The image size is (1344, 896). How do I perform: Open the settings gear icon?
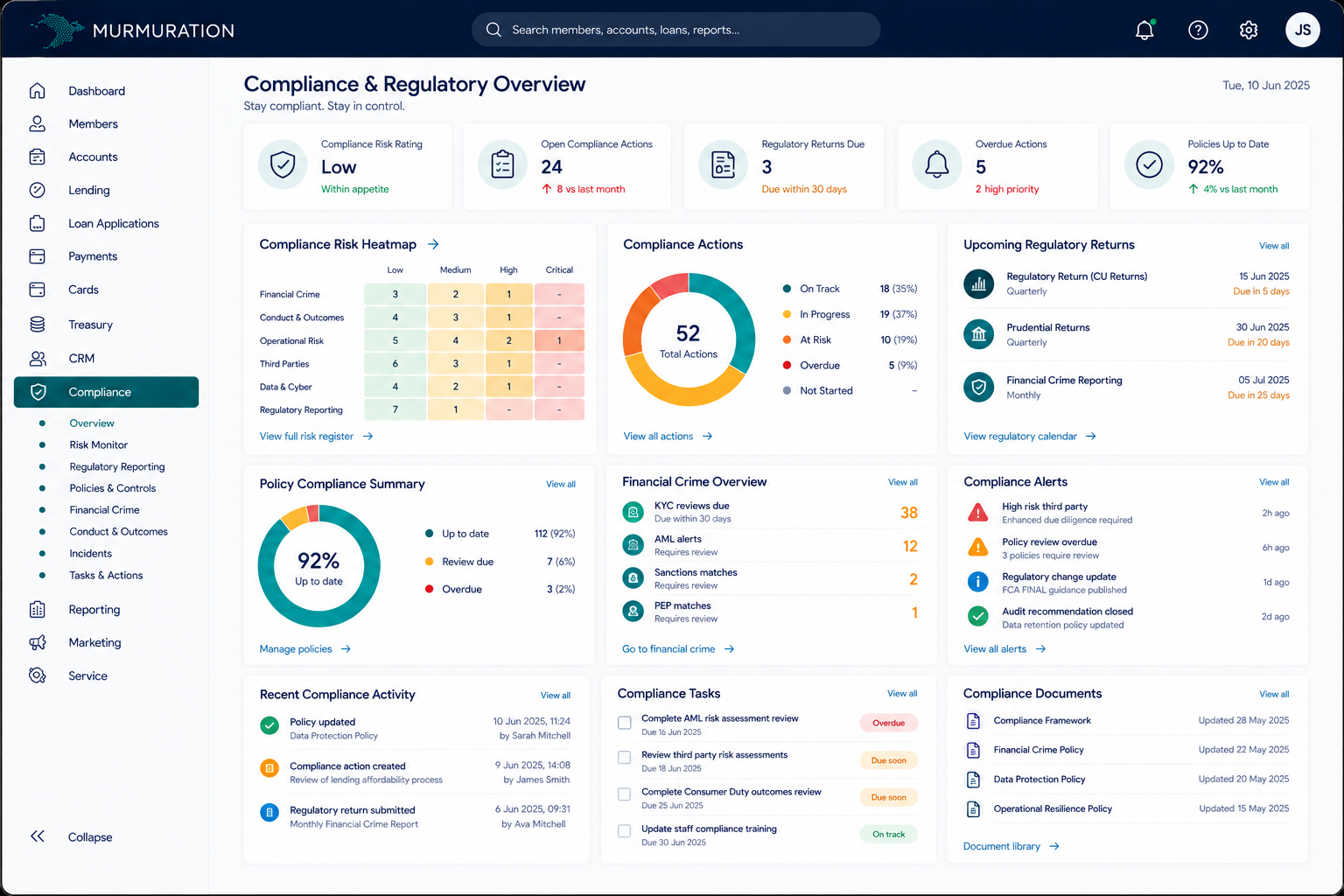pos(1249,30)
